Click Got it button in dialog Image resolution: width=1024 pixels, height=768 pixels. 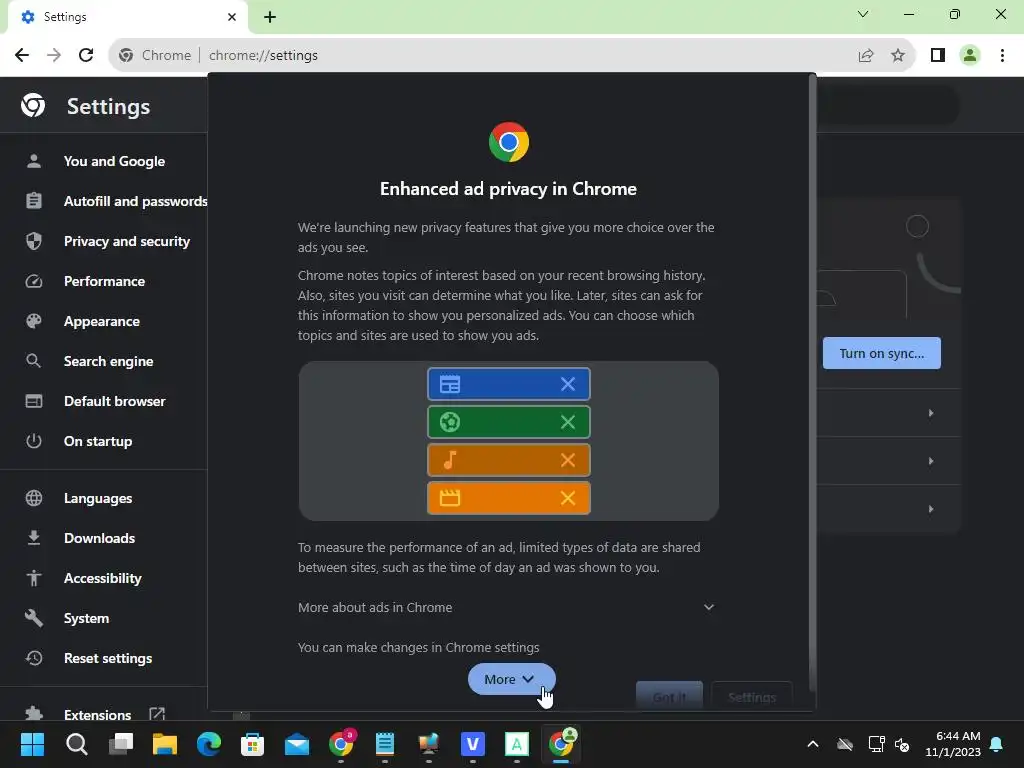(669, 696)
